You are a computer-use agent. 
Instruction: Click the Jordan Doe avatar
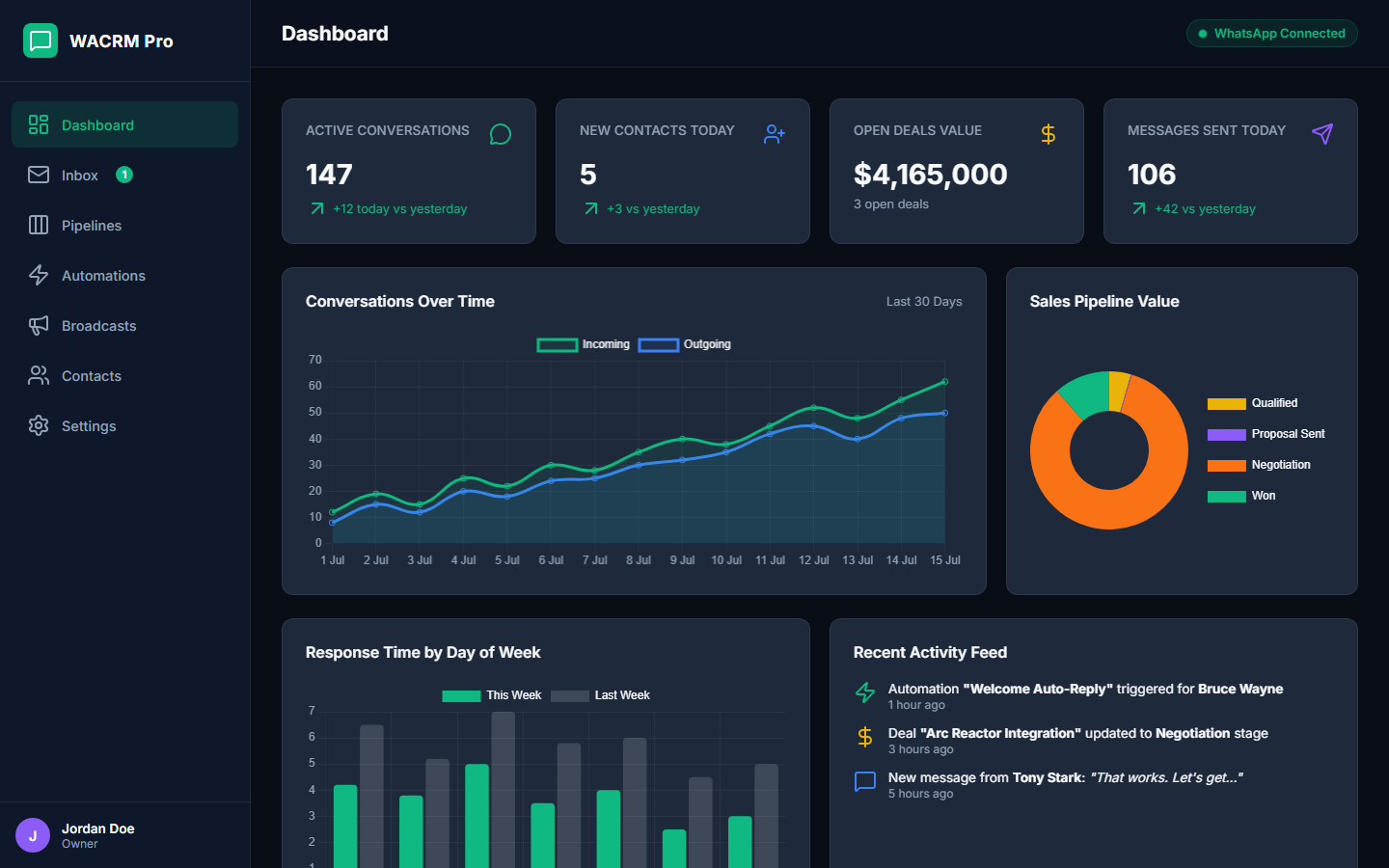(33, 835)
